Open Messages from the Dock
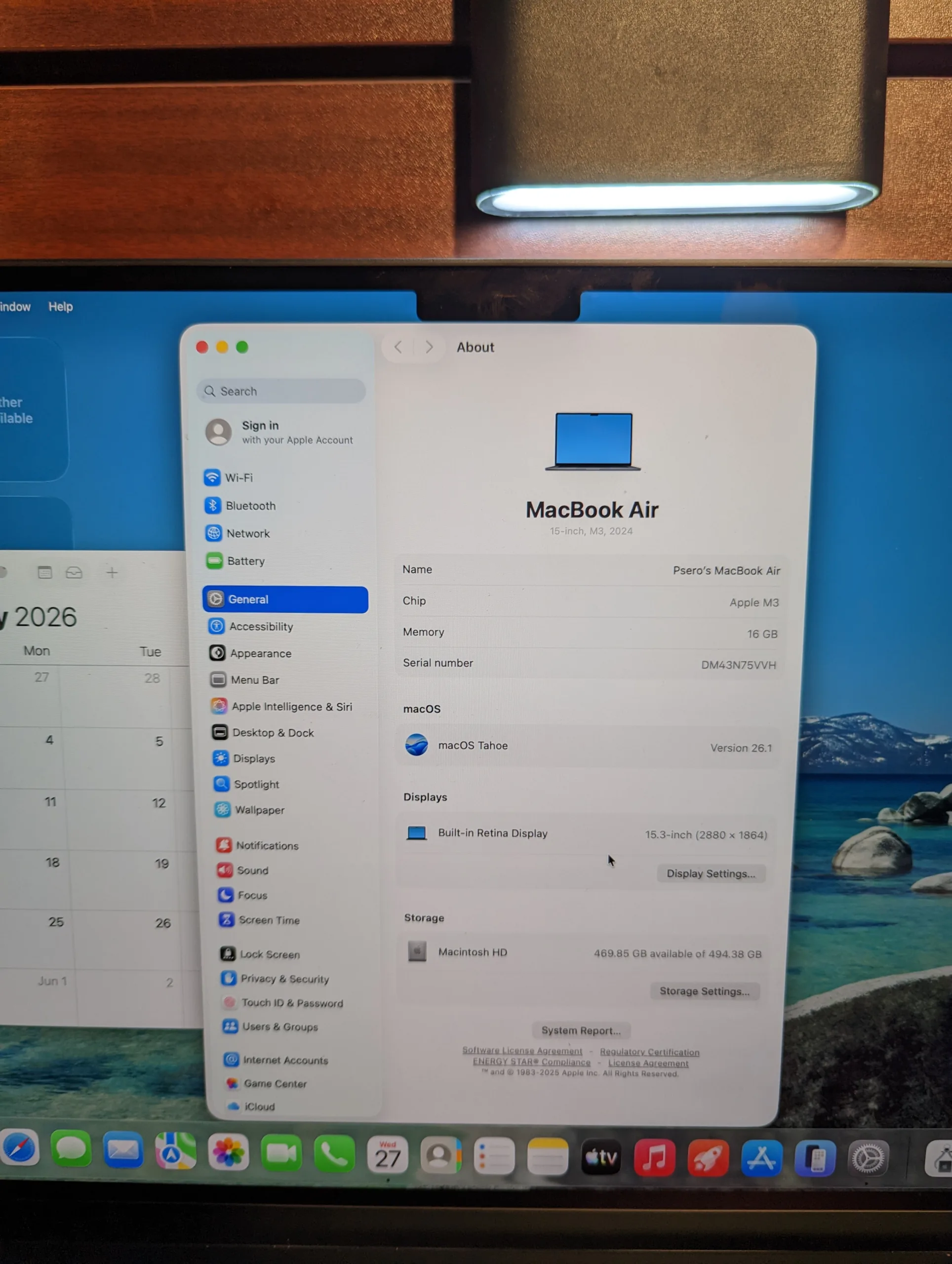The width and height of the screenshot is (952, 1264). click(x=71, y=1148)
